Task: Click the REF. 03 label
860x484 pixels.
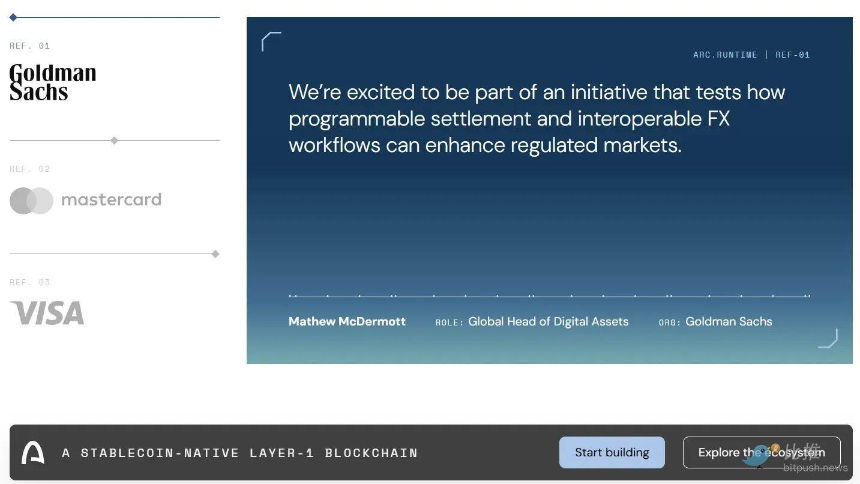Action: click(x=30, y=283)
